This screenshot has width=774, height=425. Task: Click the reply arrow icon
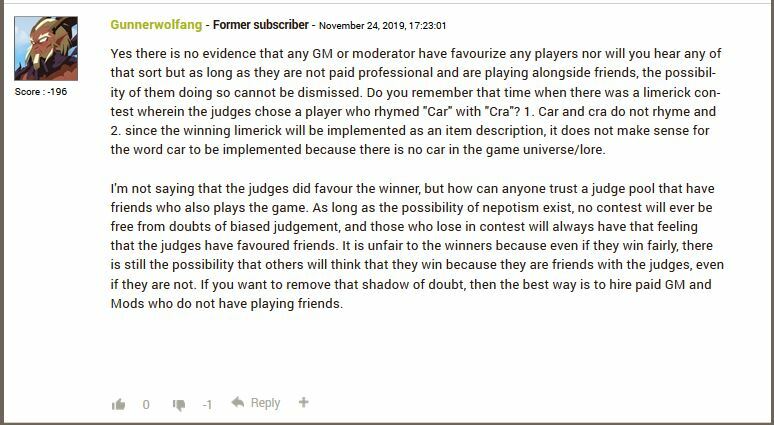(x=238, y=403)
